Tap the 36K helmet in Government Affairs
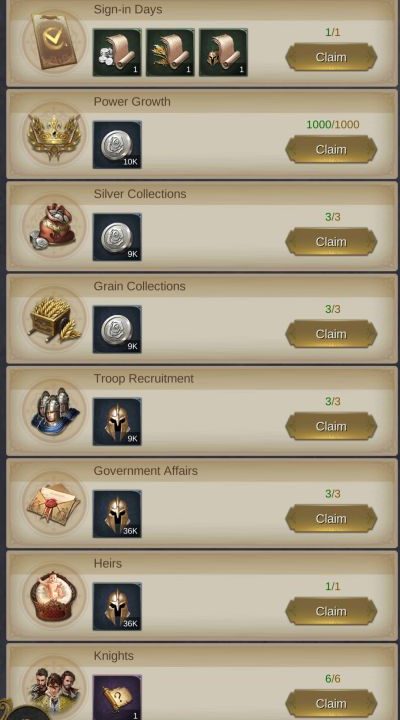This screenshot has height=720, width=400. coord(117,514)
